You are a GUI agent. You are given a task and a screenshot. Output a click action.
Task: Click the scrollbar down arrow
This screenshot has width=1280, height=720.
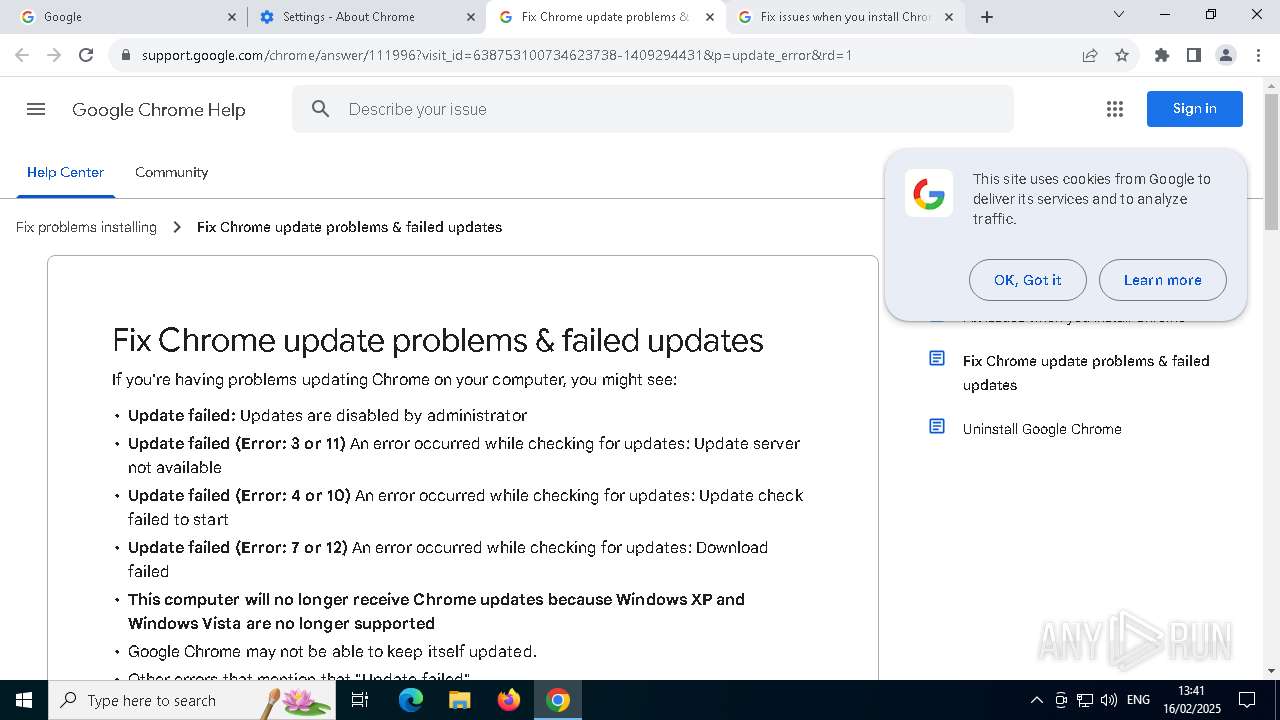[x=1271, y=671]
